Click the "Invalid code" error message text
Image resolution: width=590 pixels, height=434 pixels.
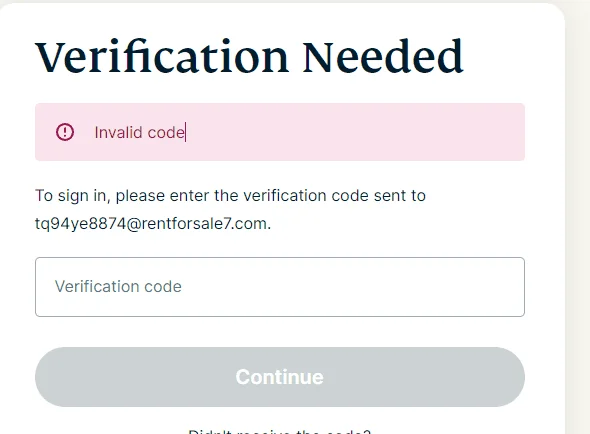[139, 132]
